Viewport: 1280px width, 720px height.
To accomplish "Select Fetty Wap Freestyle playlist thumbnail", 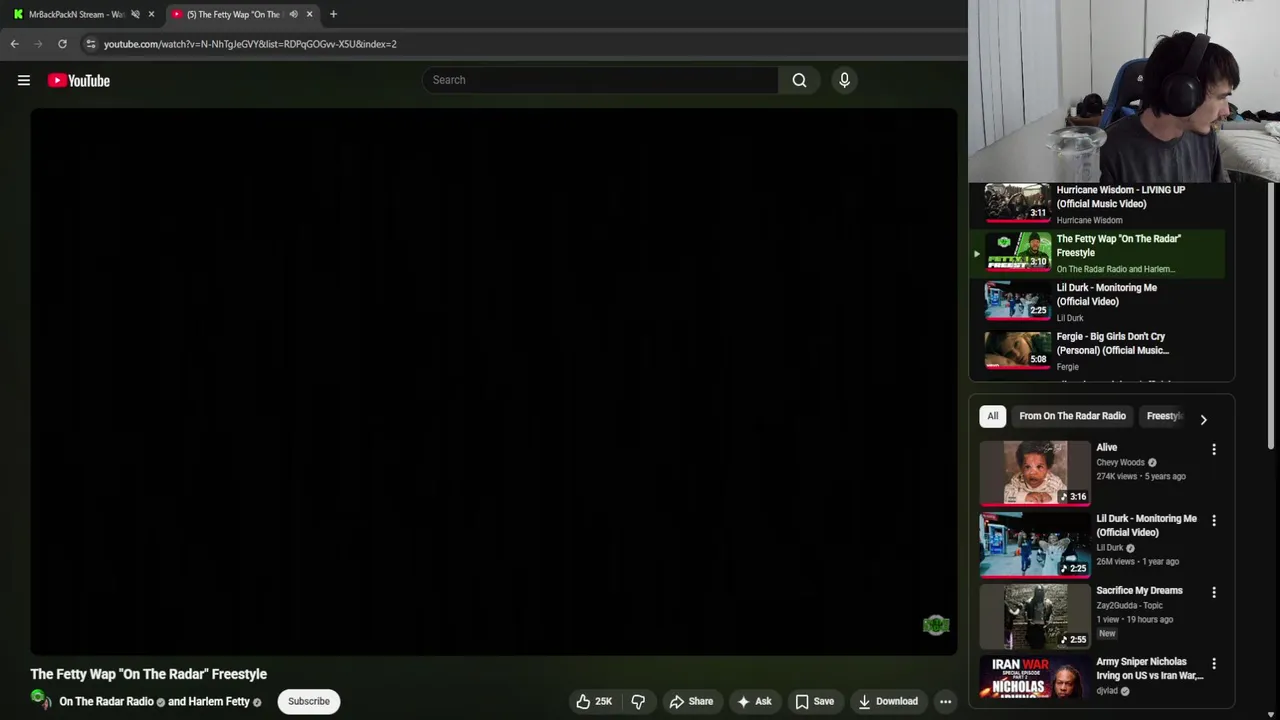I will click(x=1018, y=252).
